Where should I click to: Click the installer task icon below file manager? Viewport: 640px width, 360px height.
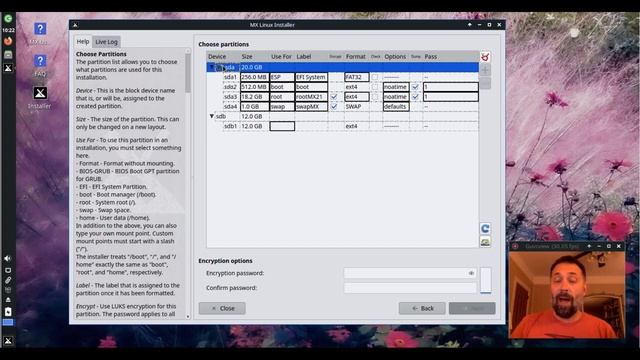tap(8, 68)
